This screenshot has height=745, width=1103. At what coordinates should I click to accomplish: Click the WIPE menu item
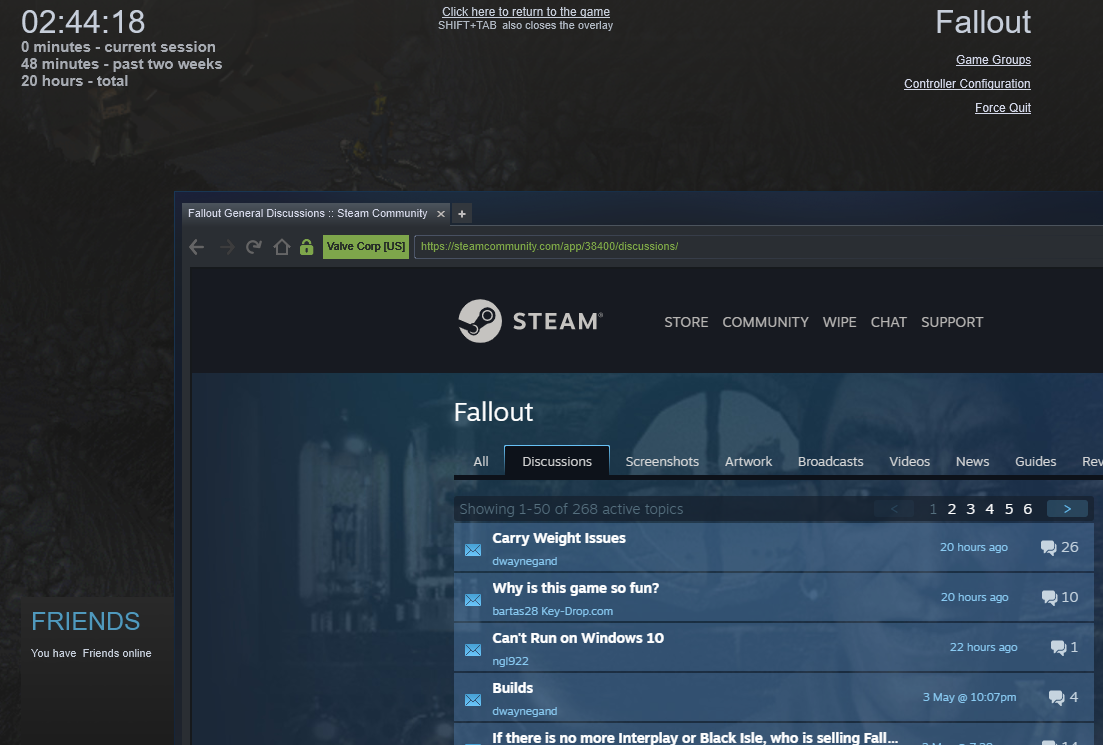click(839, 322)
